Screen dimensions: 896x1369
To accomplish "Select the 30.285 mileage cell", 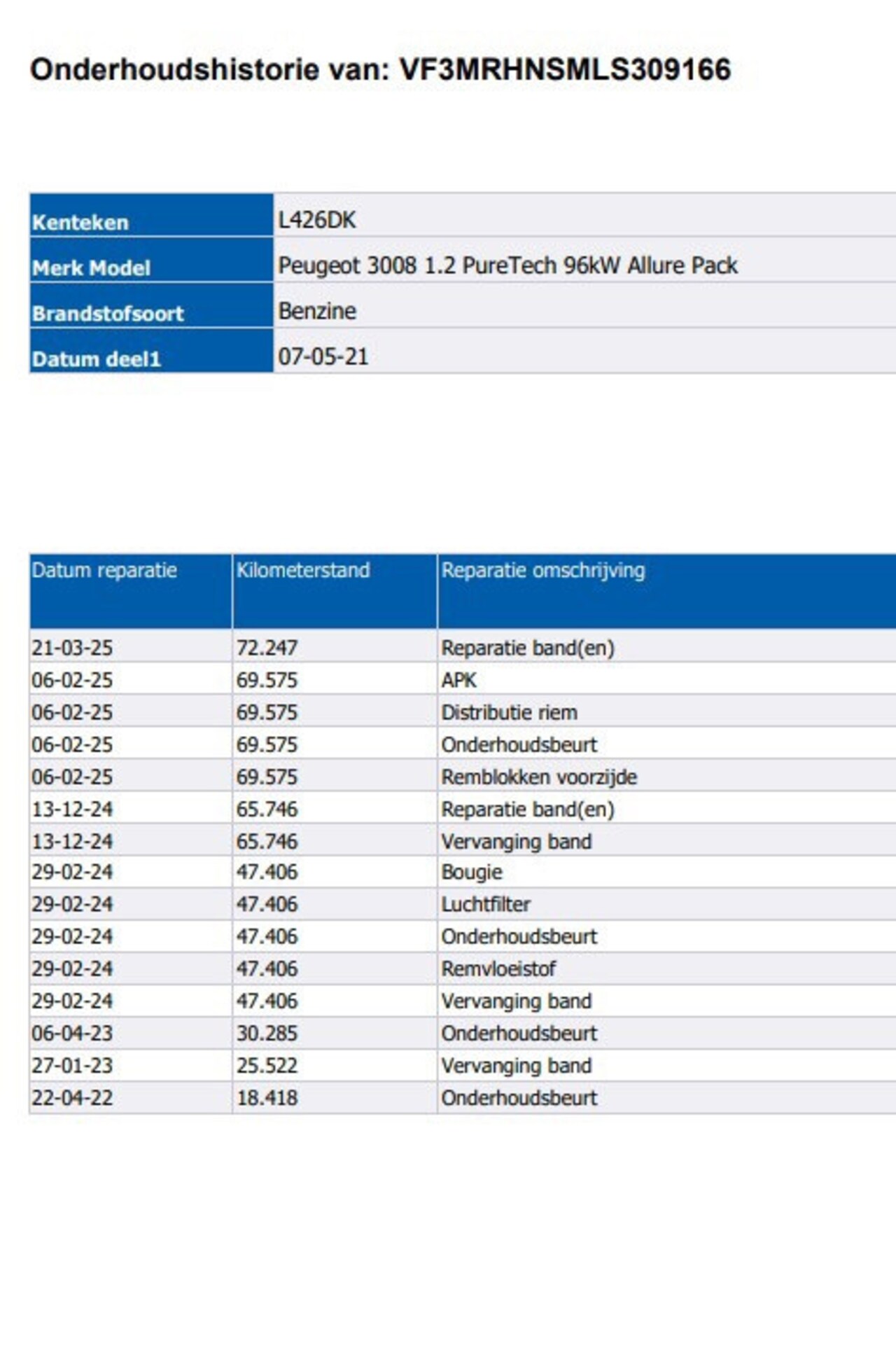I will (267, 1033).
